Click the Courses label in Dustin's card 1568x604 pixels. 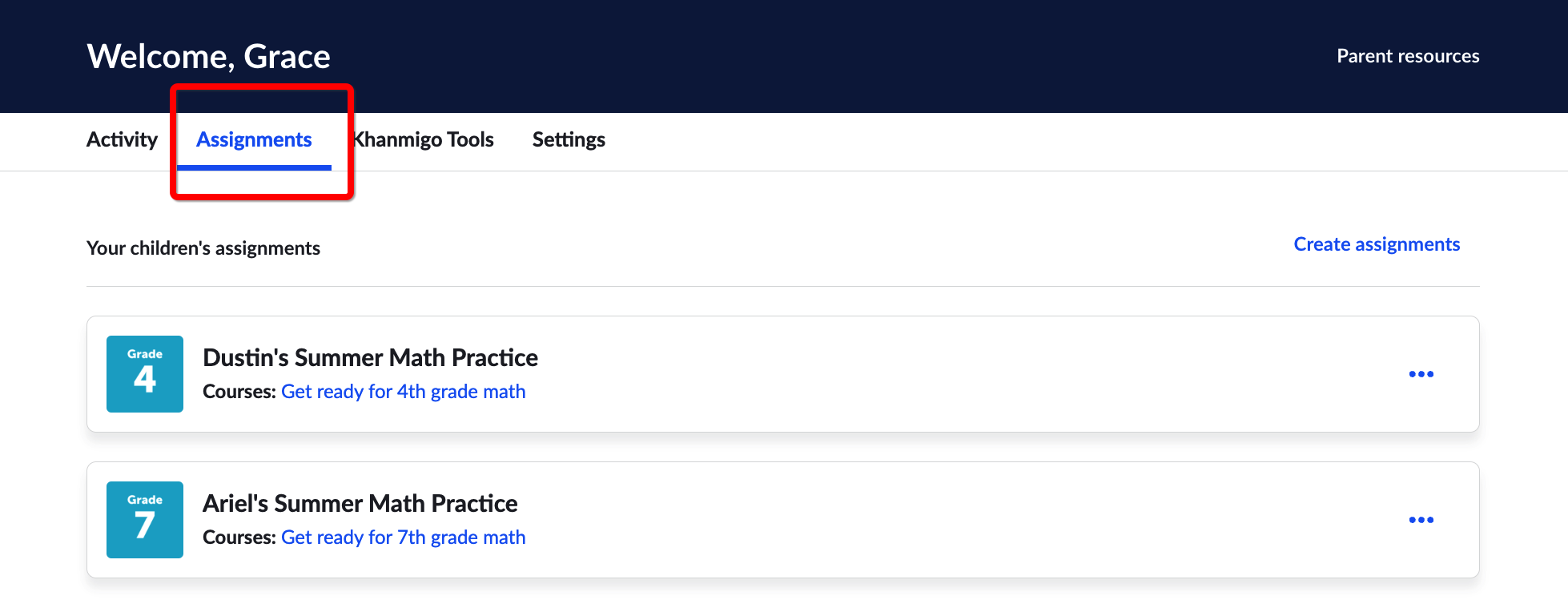pos(239,392)
